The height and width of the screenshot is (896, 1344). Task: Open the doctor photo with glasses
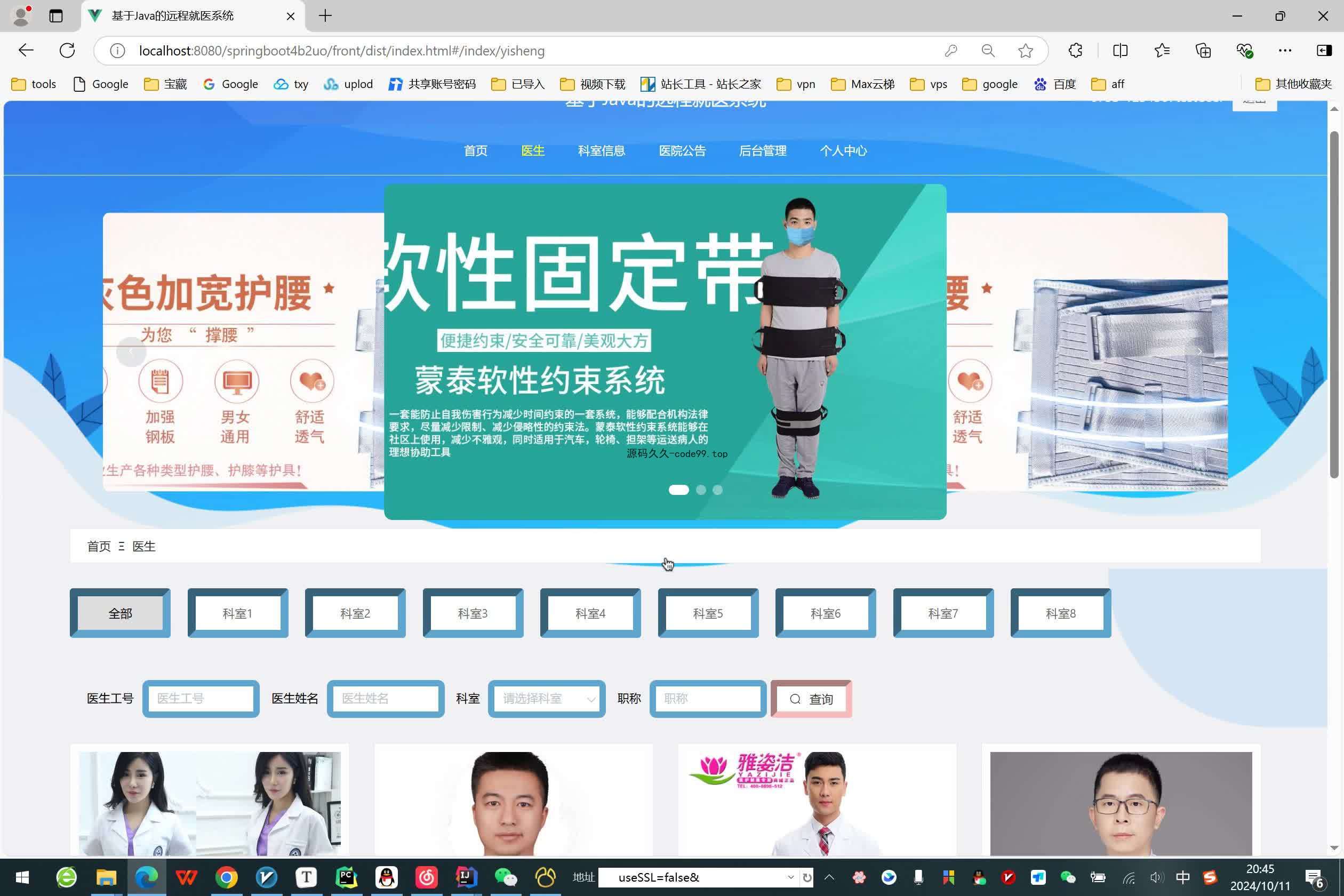[x=1121, y=803]
